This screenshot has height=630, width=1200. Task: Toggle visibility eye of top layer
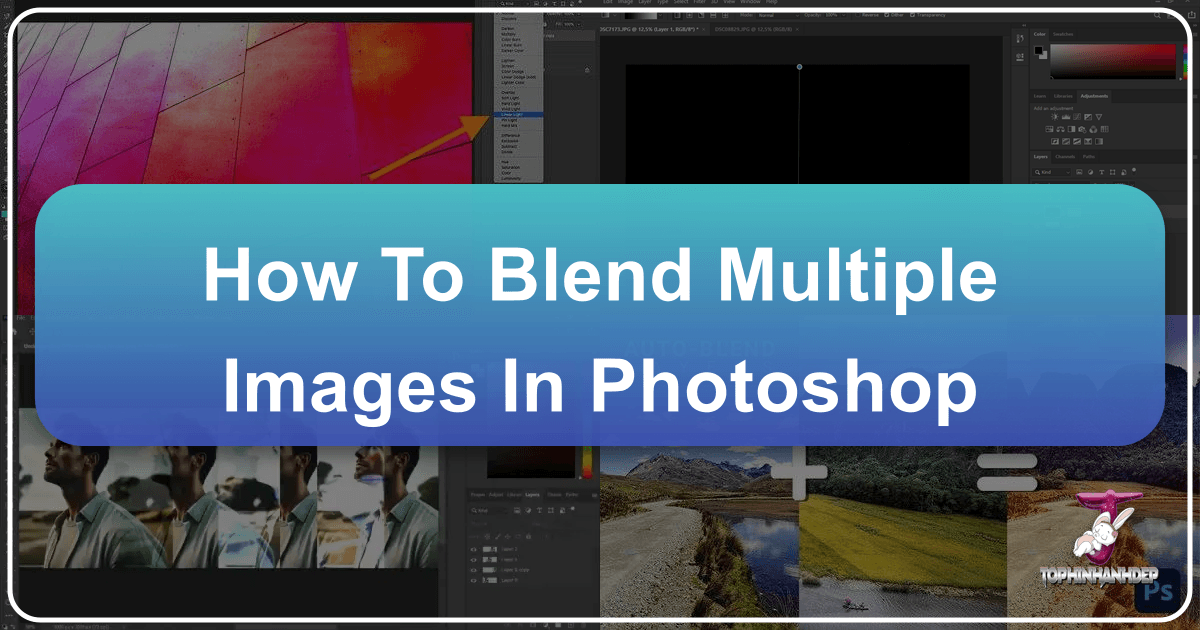472,550
